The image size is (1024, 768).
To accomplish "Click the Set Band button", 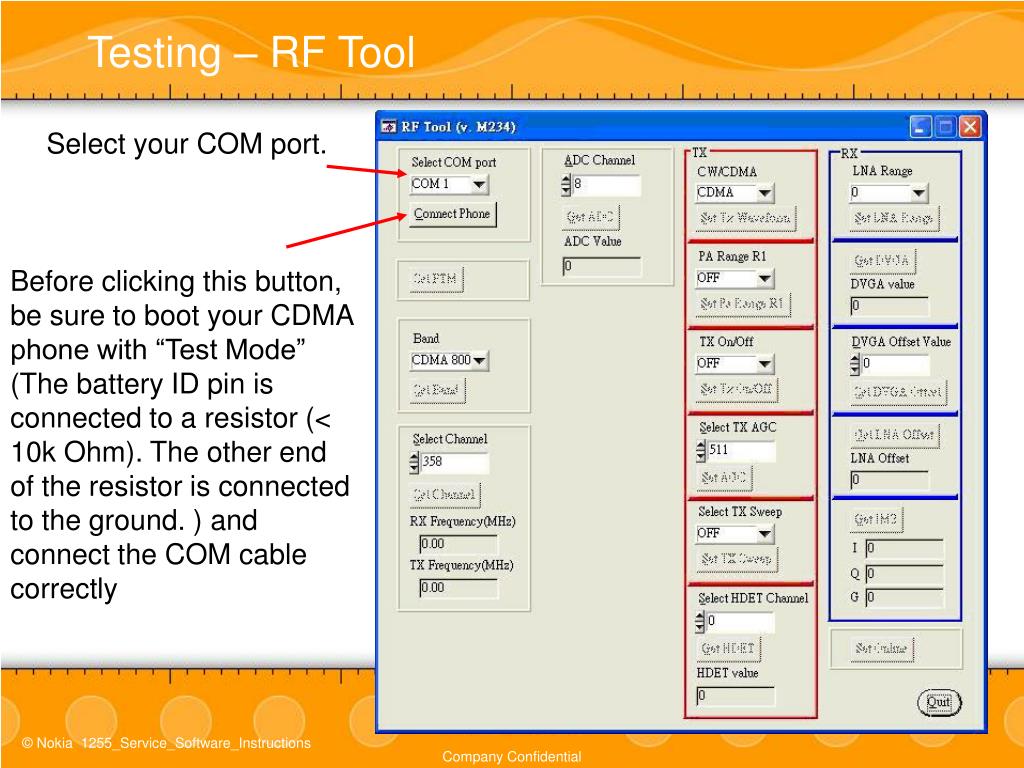I will click(437, 390).
